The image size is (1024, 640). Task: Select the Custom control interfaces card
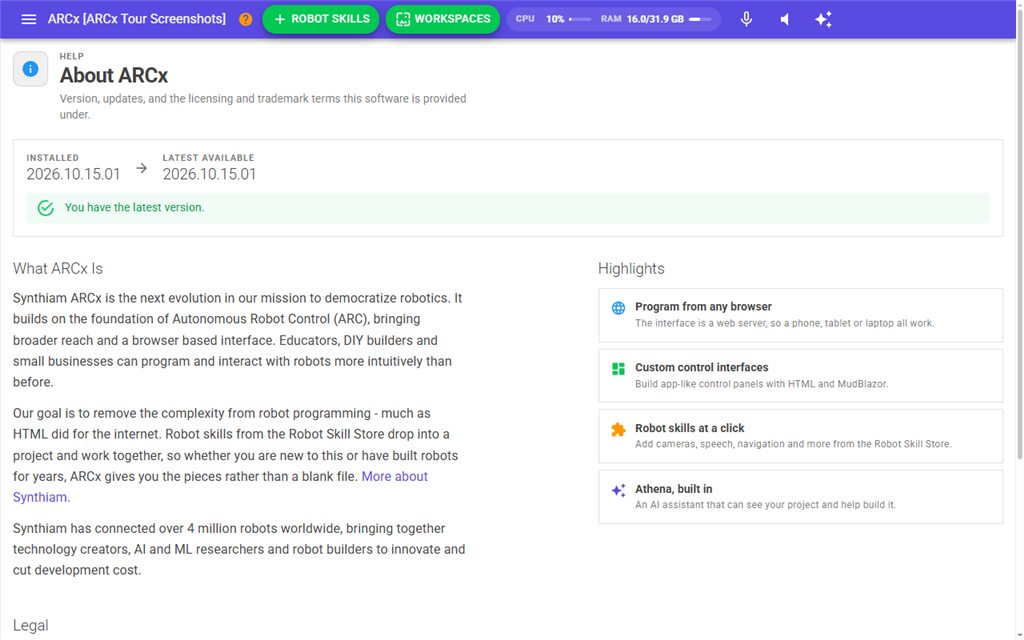click(800, 376)
